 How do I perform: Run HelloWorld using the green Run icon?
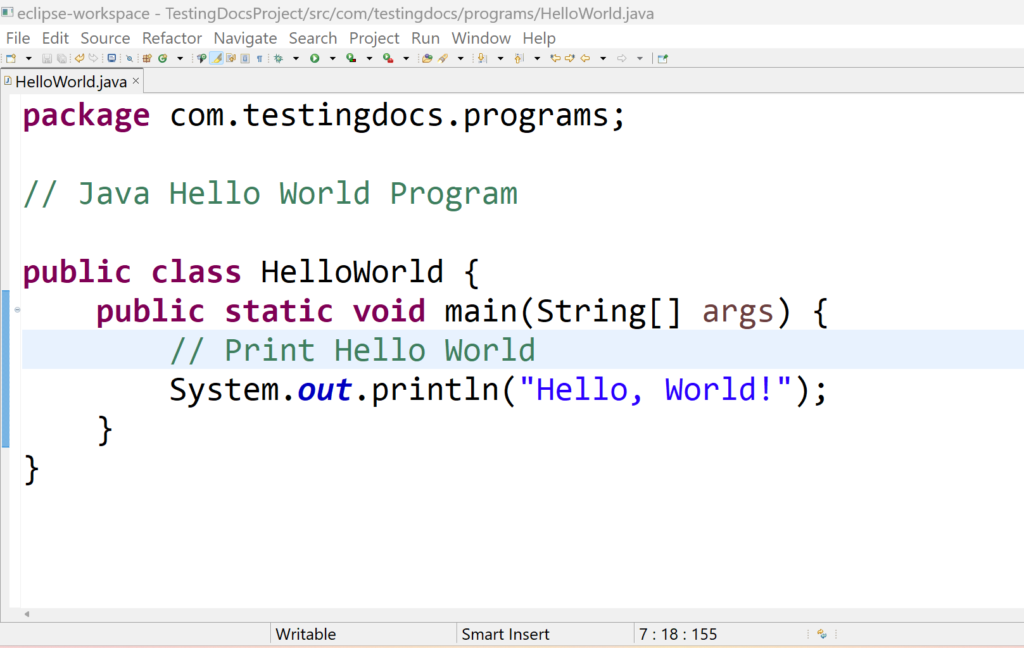tap(312, 58)
